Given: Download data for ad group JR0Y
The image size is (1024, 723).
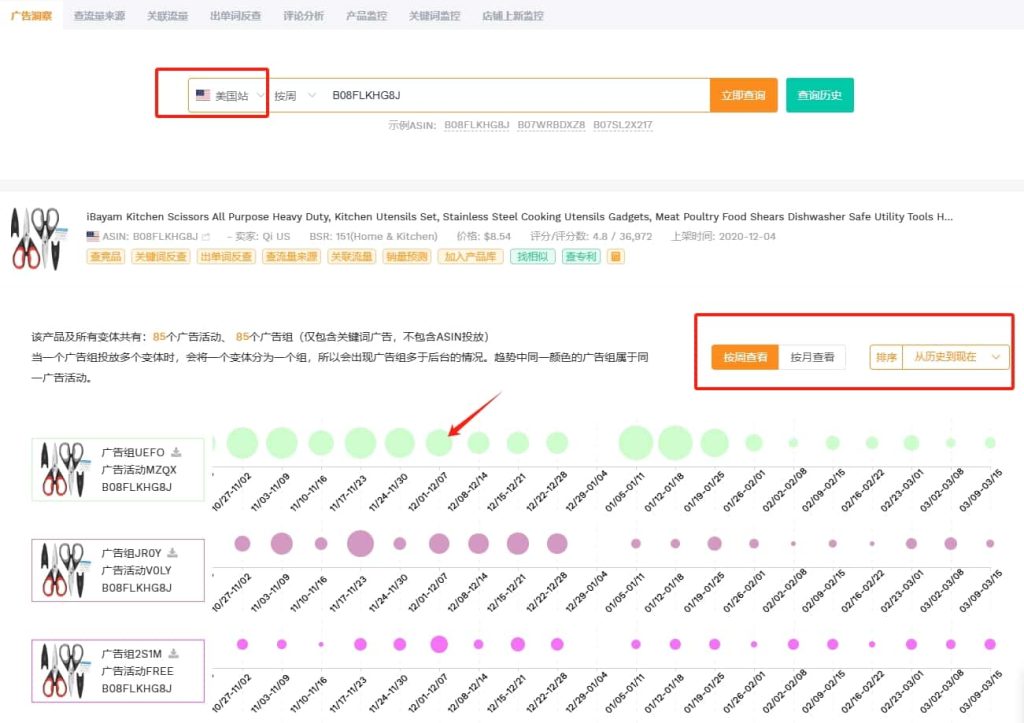Looking at the screenshot, I should coord(172,552).
